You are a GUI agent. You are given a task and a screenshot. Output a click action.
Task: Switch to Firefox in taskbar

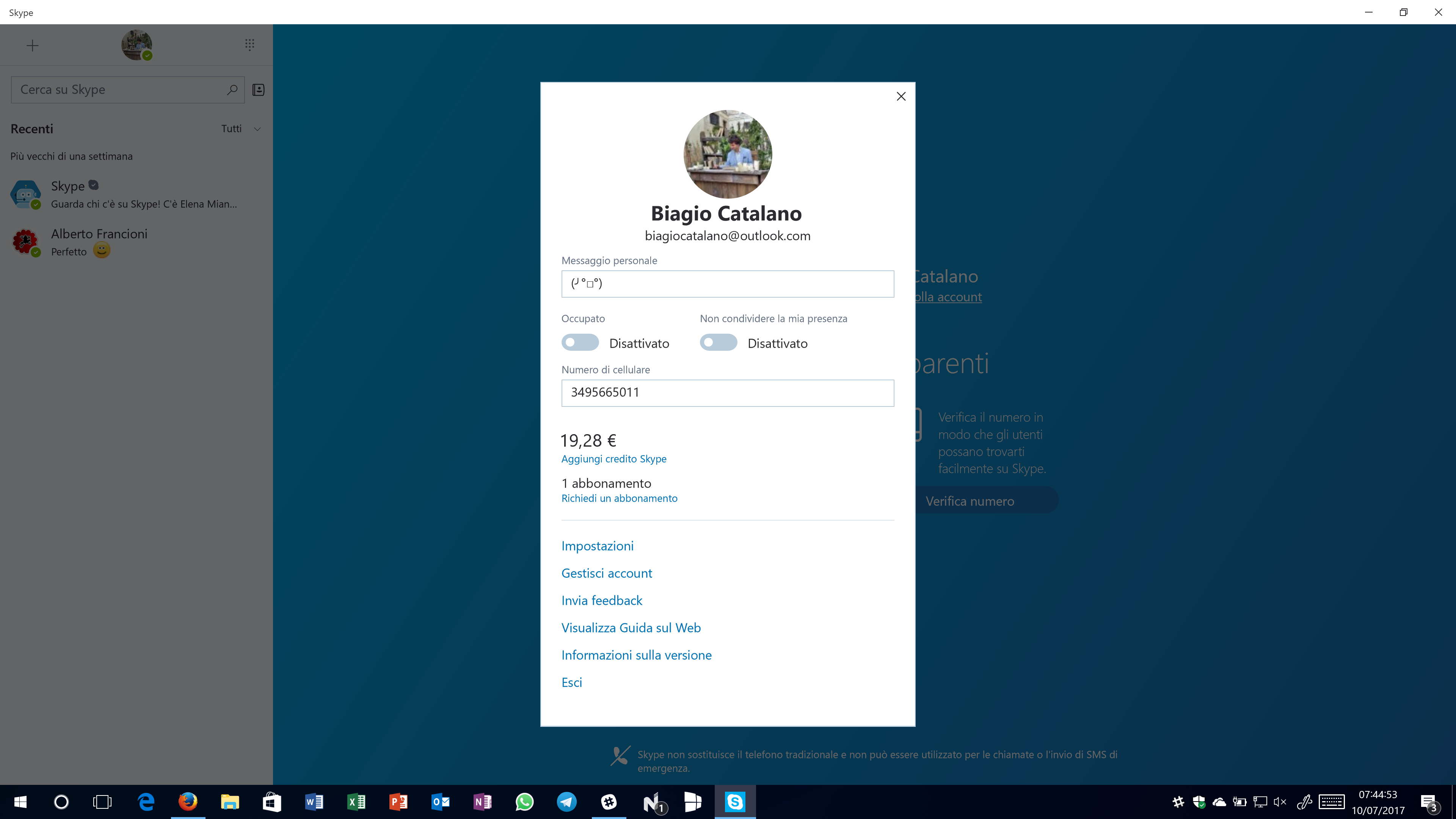[188, 802]
